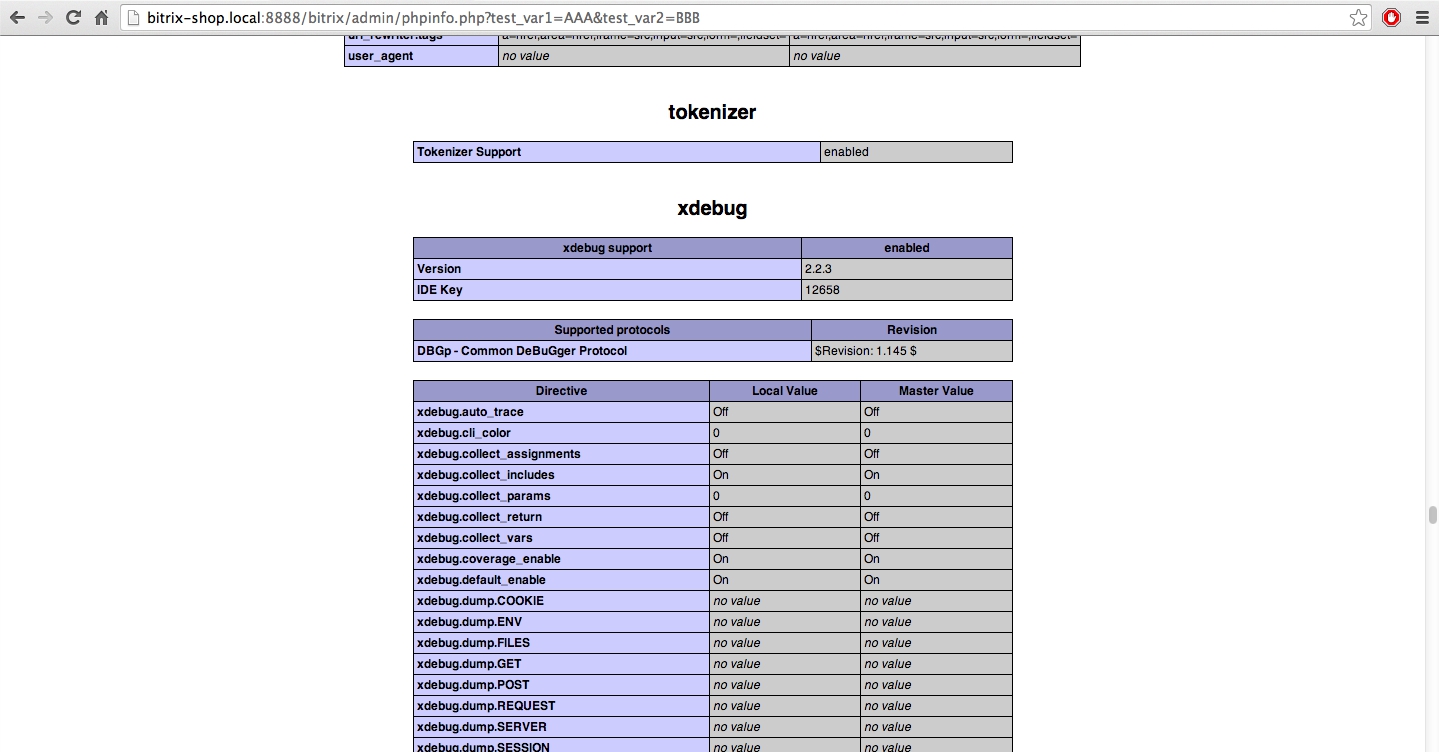Select the 'xdebug.cli_color' directive
The height and width of the screenshot is (752, 1439).
point(561,433)
